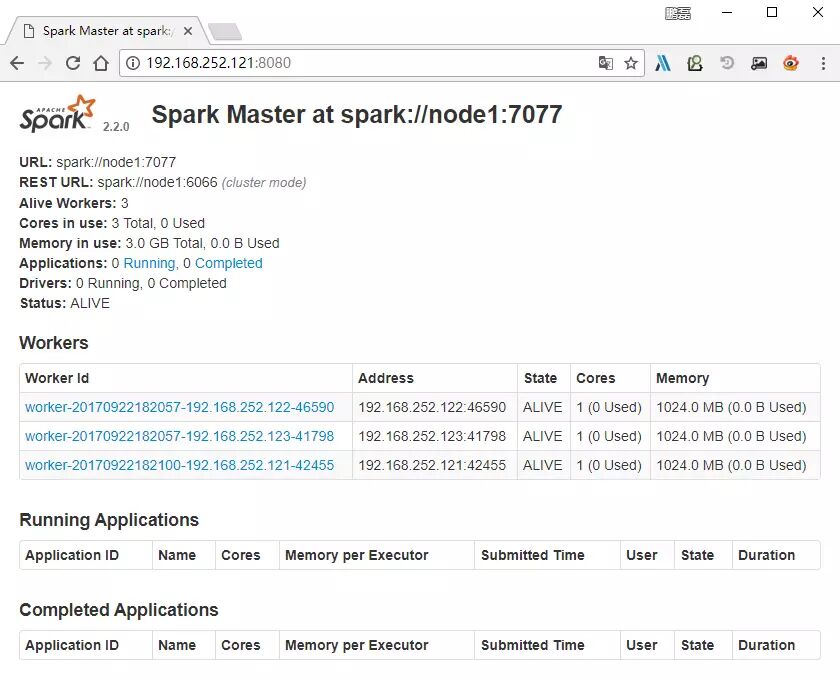
Task: Open the Completed applications link
Action: coord(229,263)
